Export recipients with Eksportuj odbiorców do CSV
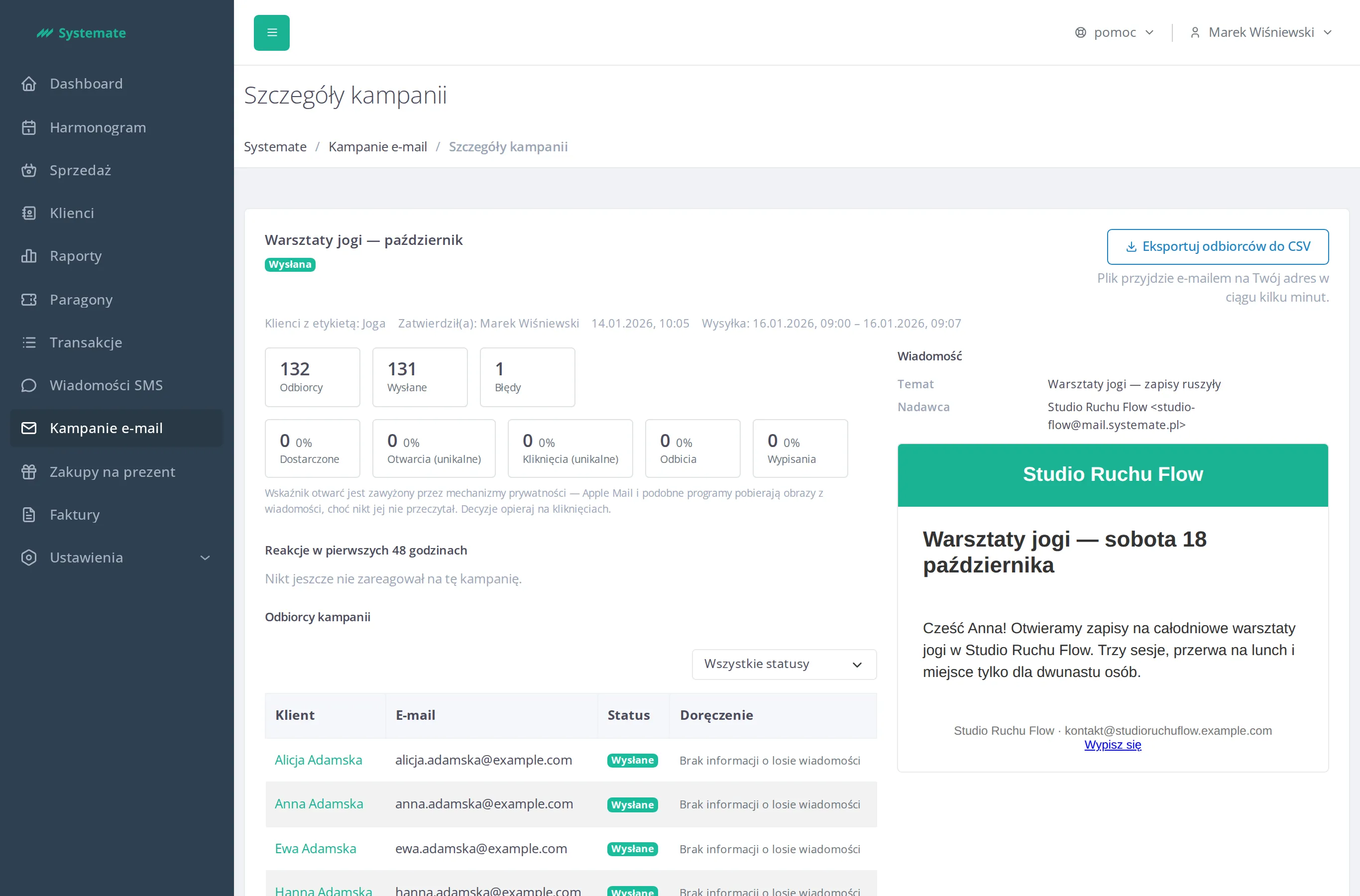Screen dimensions: 1360x896 click(x=1217, y=247)
